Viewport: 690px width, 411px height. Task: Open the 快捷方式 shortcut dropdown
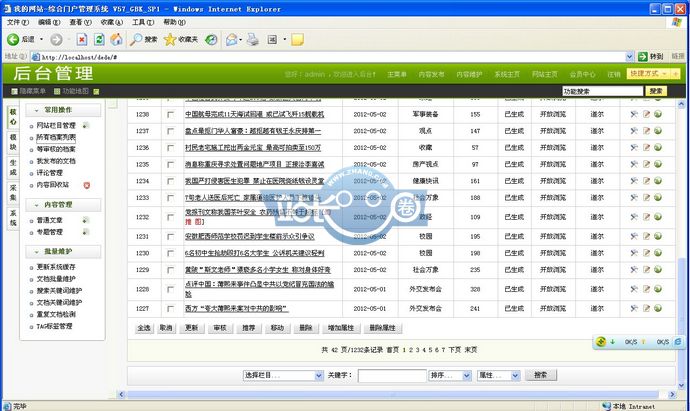pyautogui.click(x=649, y=74)
